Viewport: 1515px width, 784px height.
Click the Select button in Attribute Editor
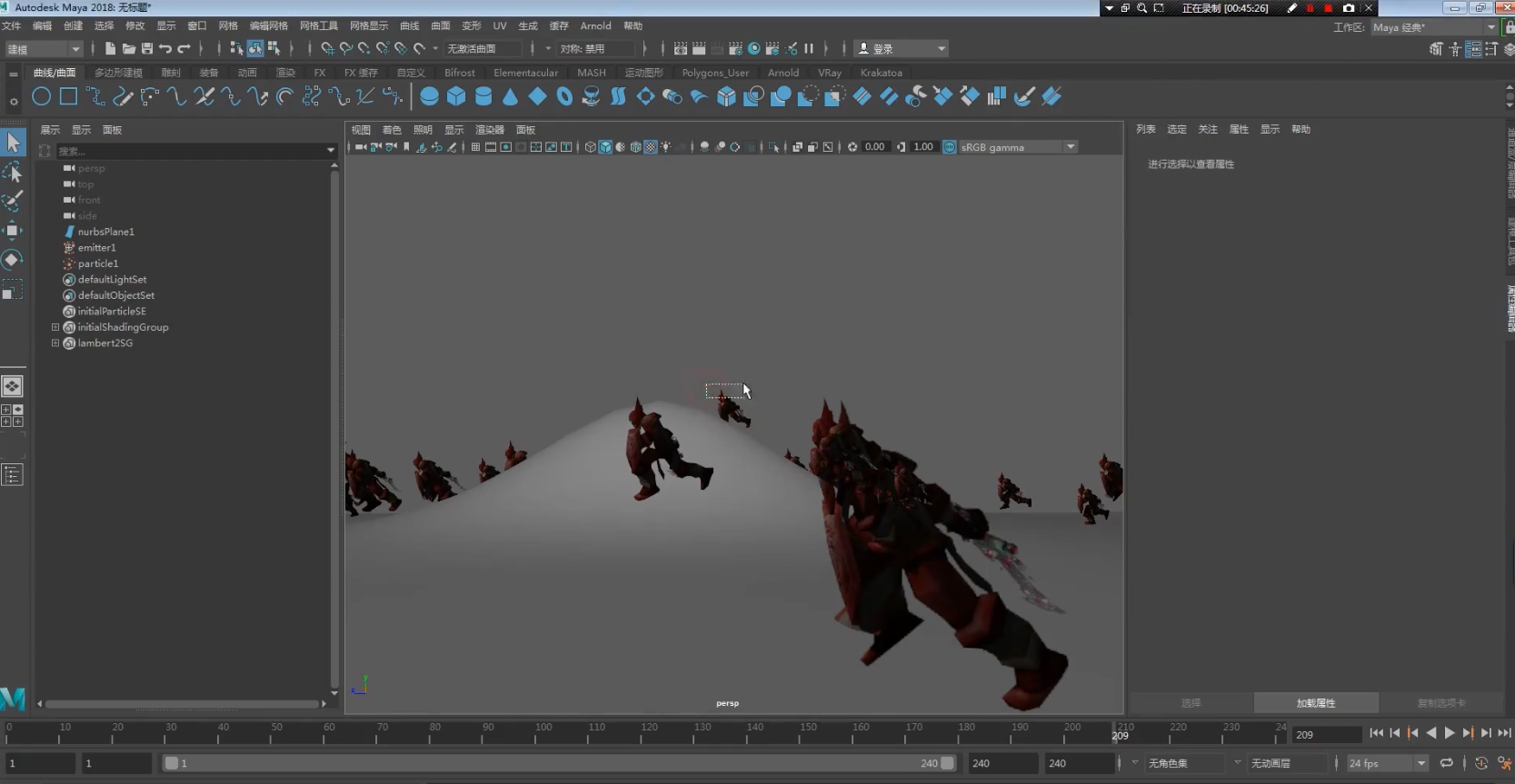[1191, 703]
